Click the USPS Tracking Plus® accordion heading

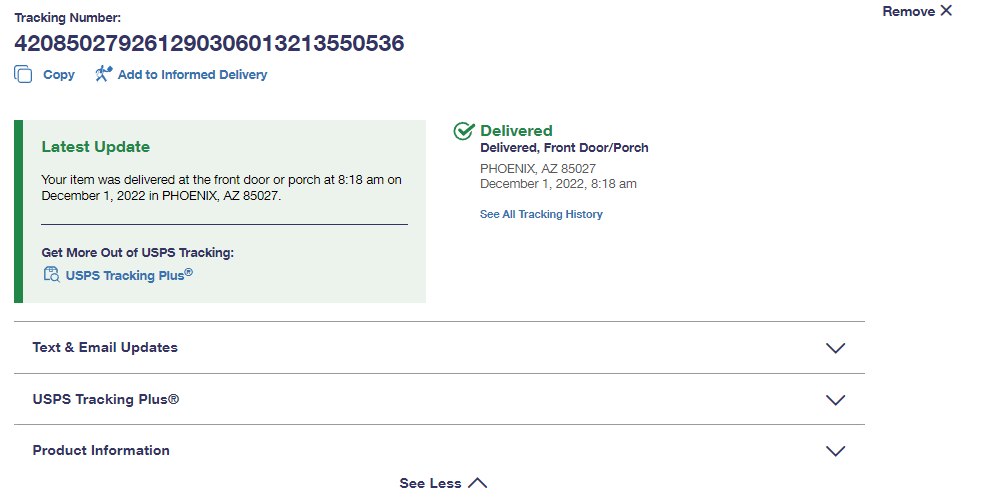106,400
